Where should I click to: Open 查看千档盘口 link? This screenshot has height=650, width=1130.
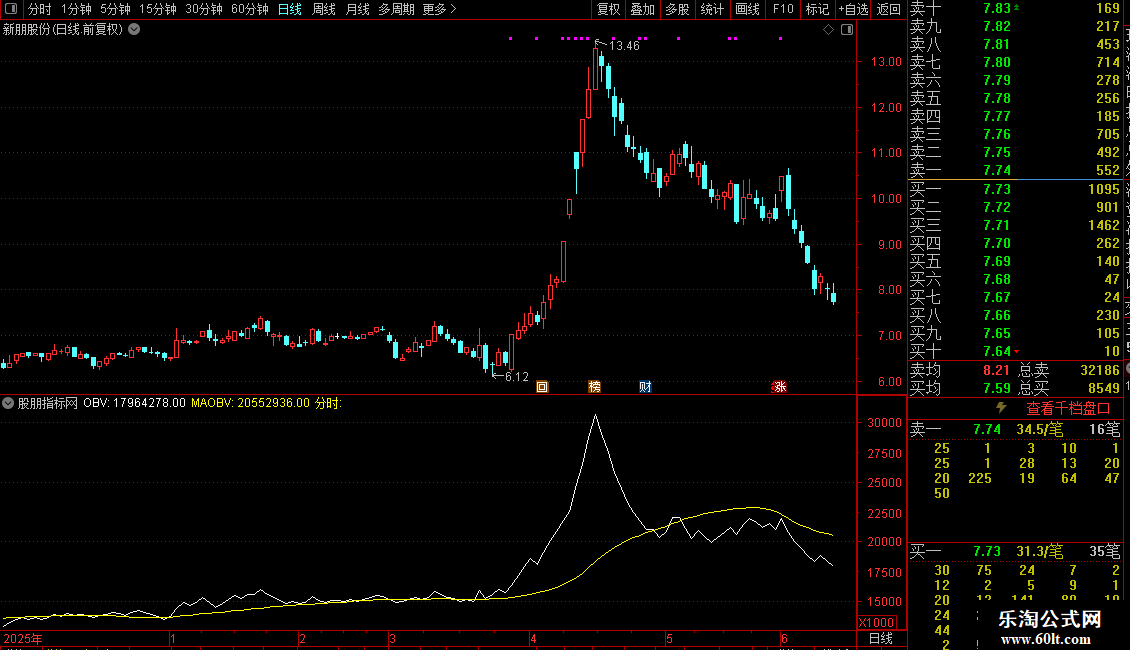(1068, 409)
